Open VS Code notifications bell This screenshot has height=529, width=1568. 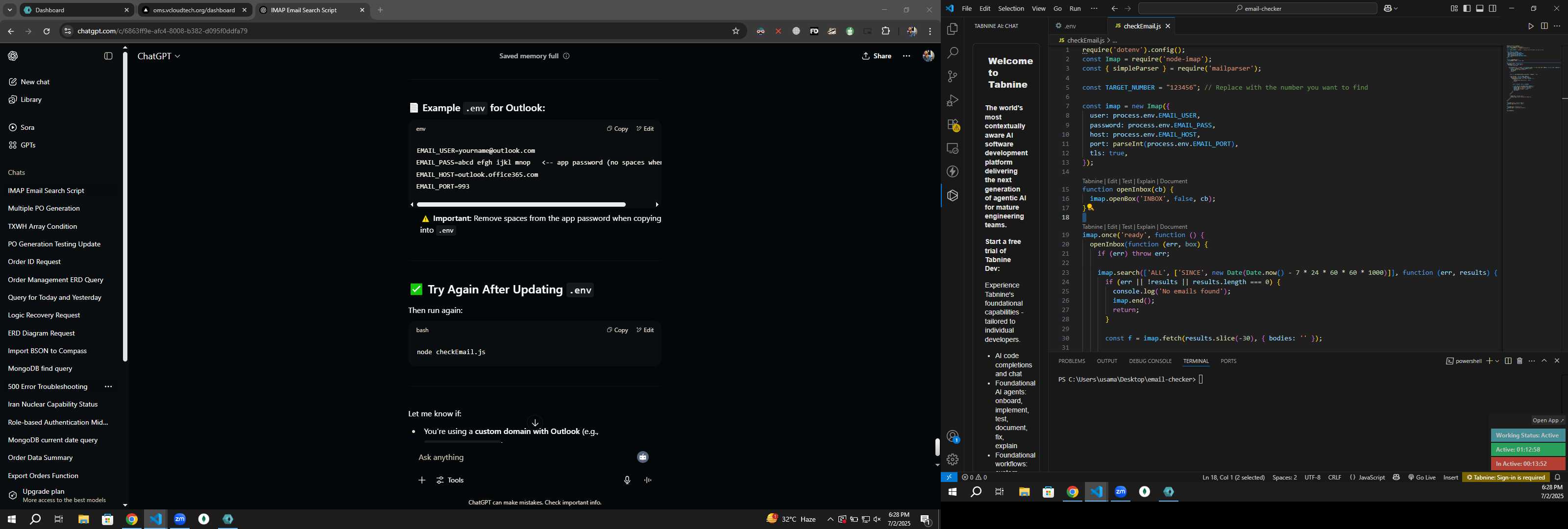(1558, 478)
